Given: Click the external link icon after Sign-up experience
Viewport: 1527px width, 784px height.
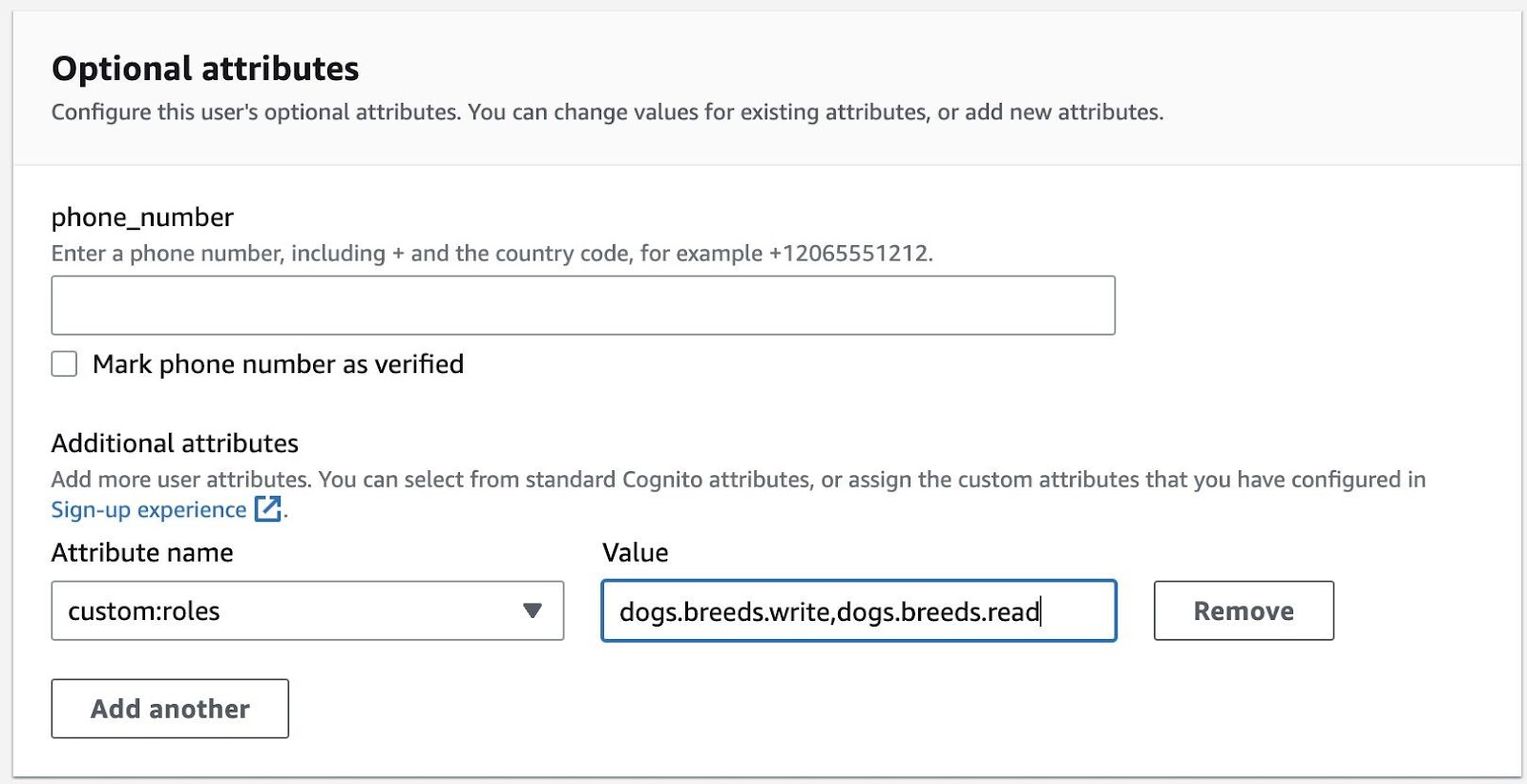Looking at the screenshot, I should pyautogui.click(x=268, y=509).
